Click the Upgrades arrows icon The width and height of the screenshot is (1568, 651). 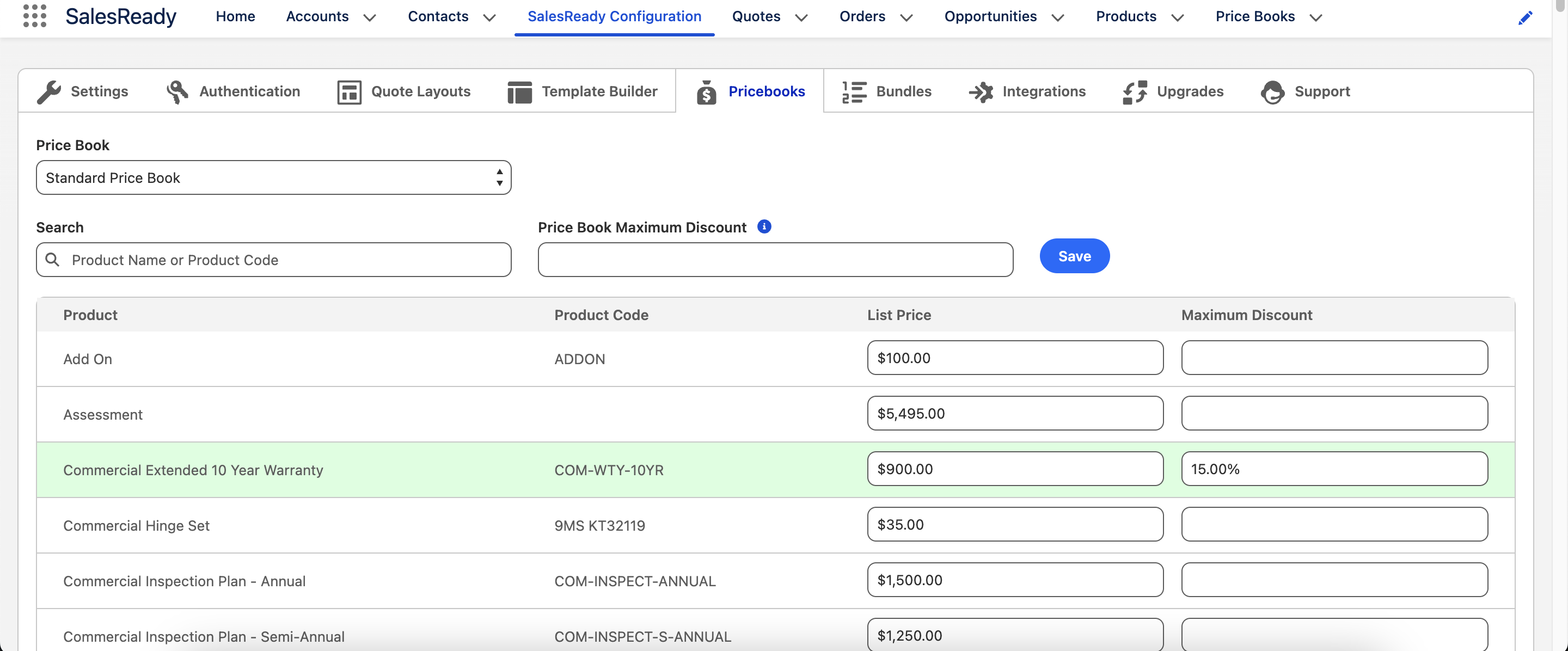point(1135,92)
